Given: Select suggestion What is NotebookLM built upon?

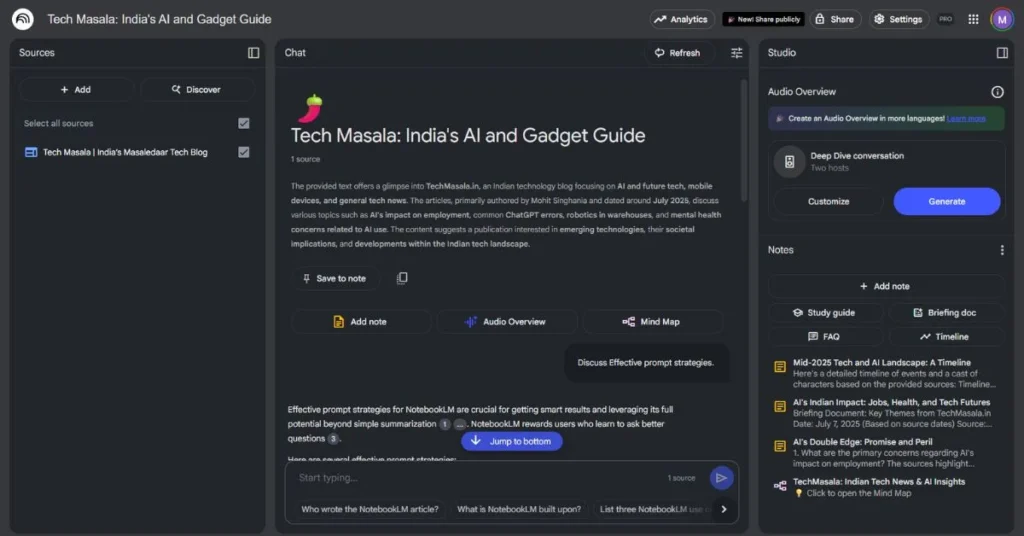Looking at the screenshot, I should 519,509.
